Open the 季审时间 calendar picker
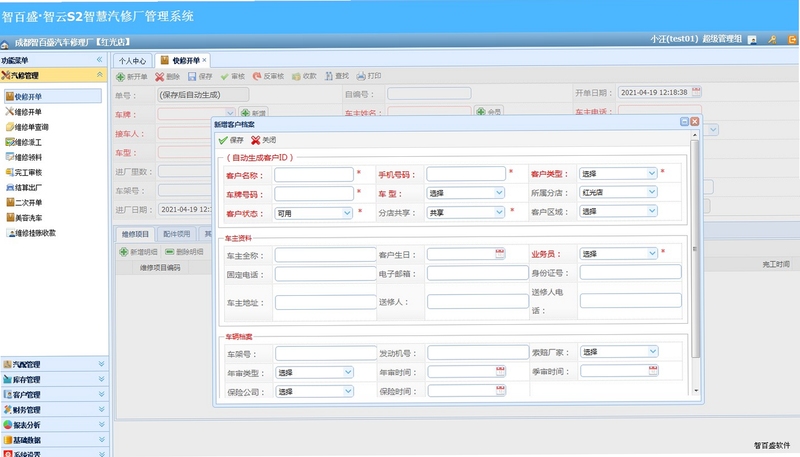The height and width of the screenshot is (457, 800). (653, 370)
